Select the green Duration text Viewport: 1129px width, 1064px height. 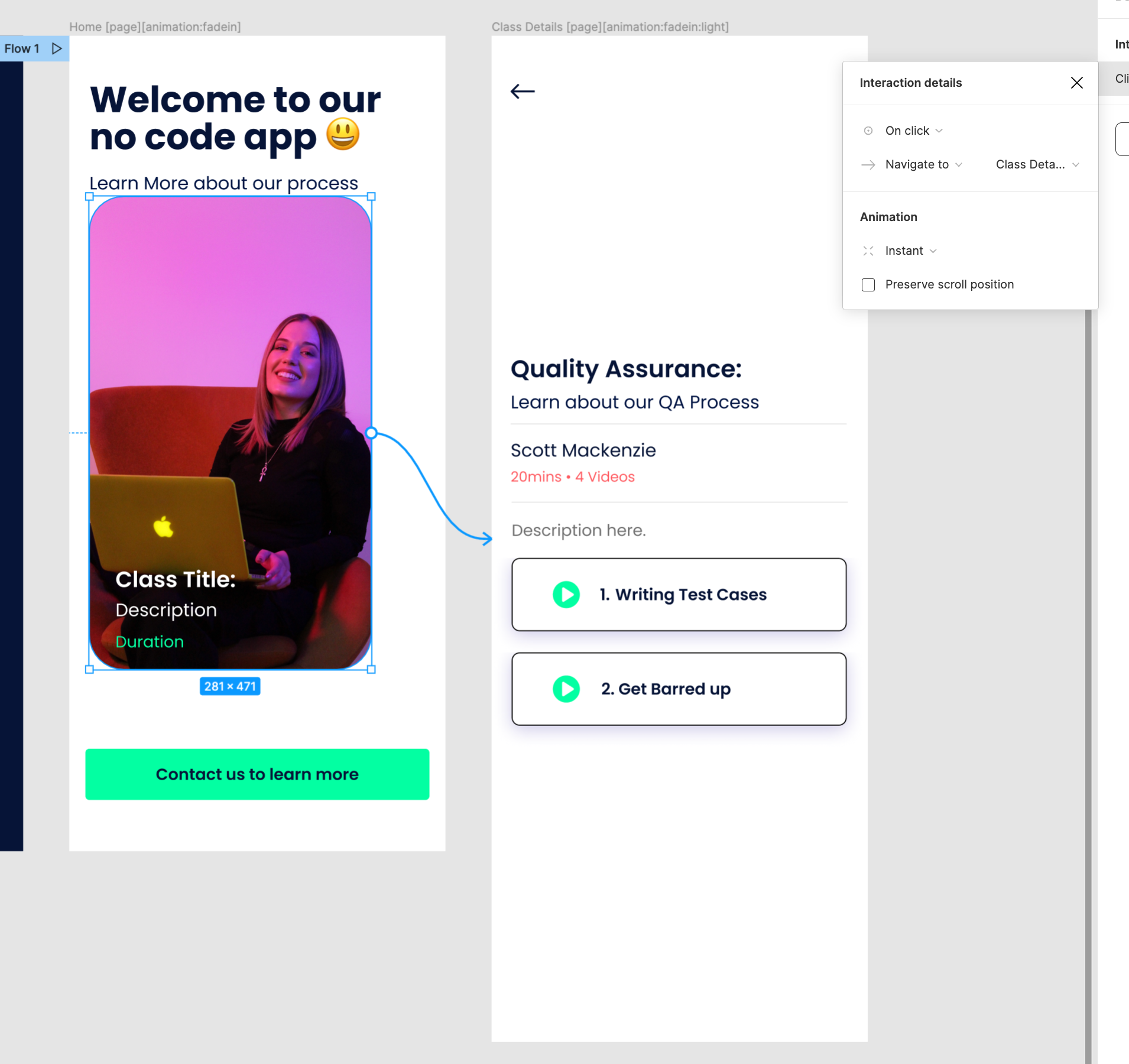[150, 641]
